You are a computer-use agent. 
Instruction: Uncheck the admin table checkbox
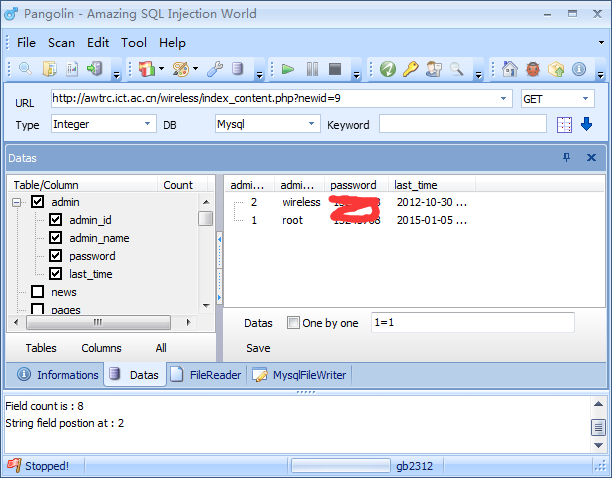(37, 202)
